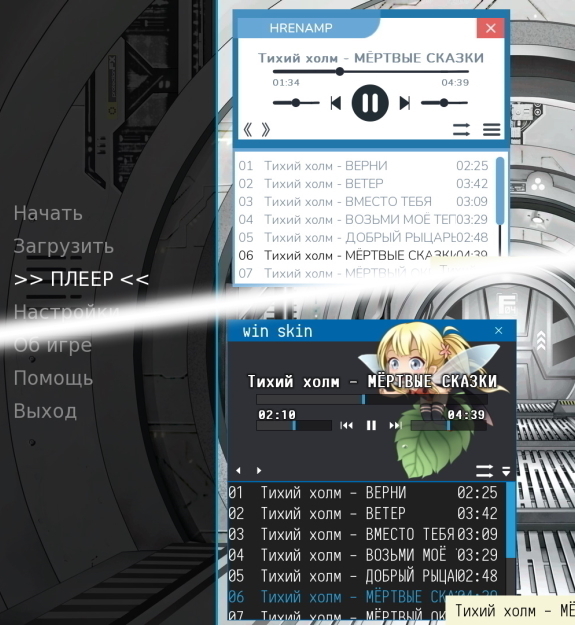Collapse playlist using win skin triangle icon
The image size is (575, 625).
[506, 471]
